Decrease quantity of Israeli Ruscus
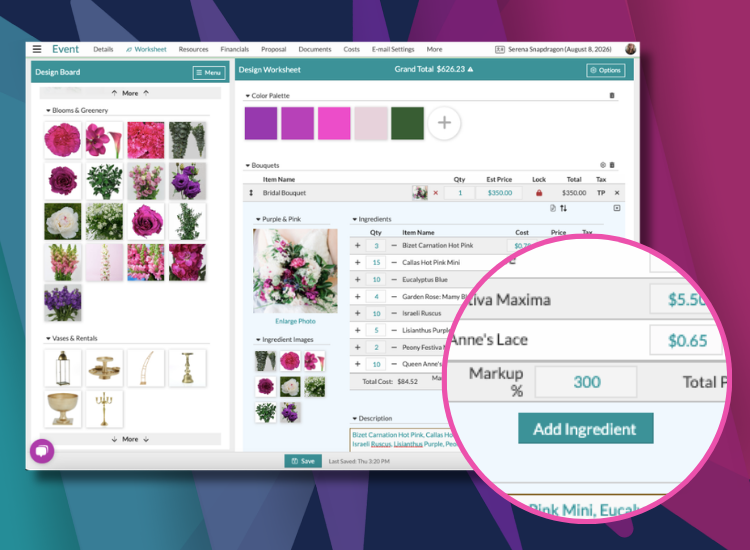The height and width of the screenshot is (550, 750). tap(394, 313)
